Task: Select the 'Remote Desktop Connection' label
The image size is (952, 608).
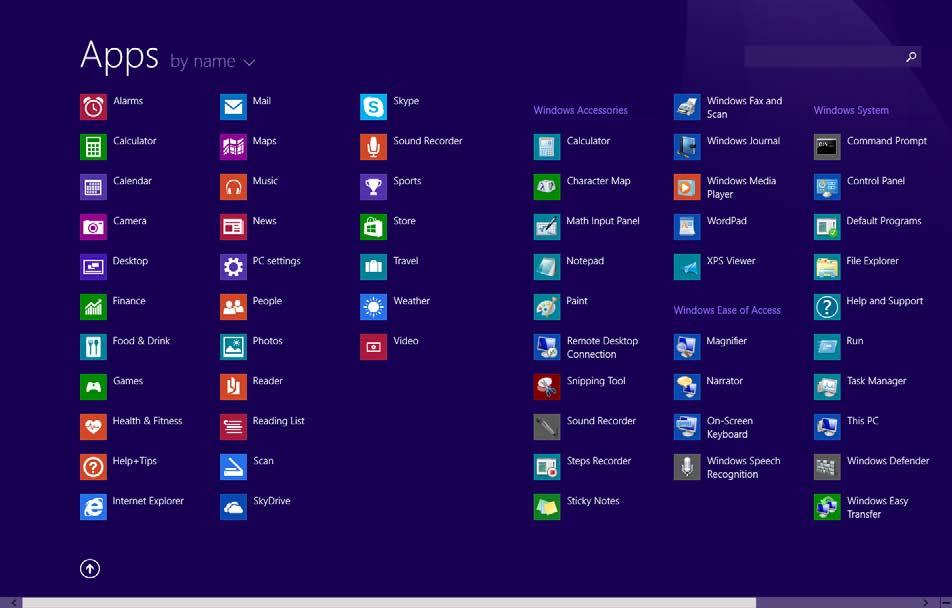Action: pos(602,347)
